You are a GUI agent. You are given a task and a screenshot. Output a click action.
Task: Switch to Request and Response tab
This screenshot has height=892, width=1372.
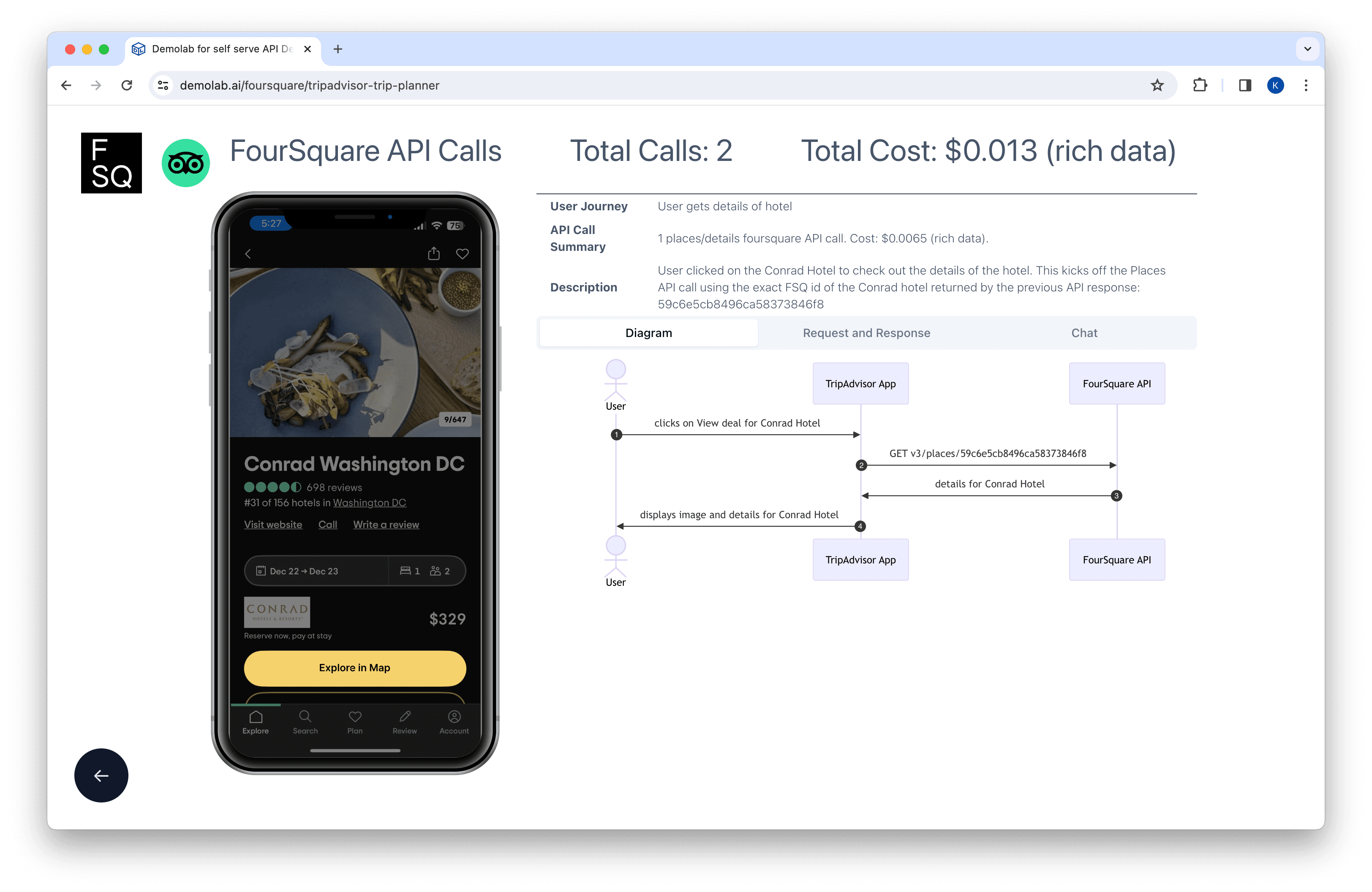point(866,332)
